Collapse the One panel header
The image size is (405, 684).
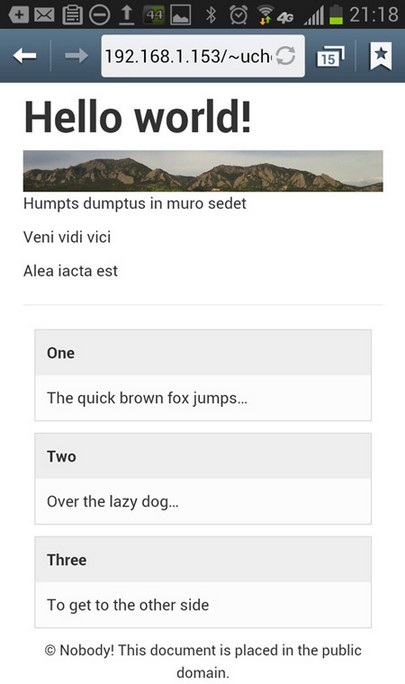pyautogui.click(x=203, y=353)
